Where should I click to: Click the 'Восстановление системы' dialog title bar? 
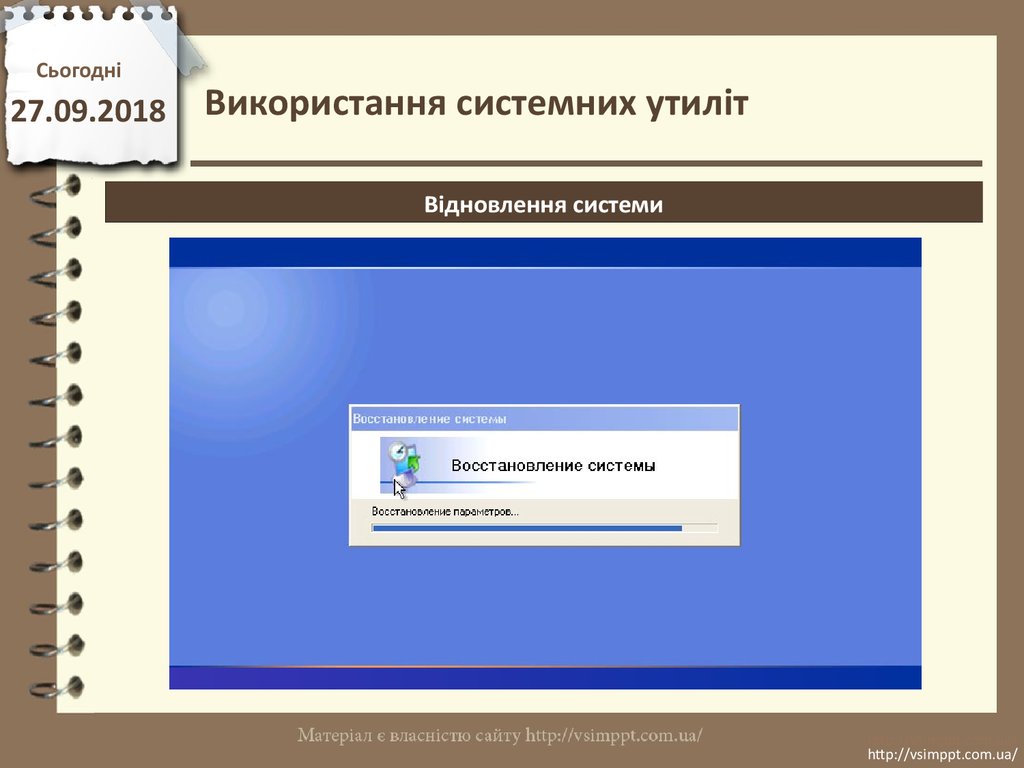click(544, 418)
